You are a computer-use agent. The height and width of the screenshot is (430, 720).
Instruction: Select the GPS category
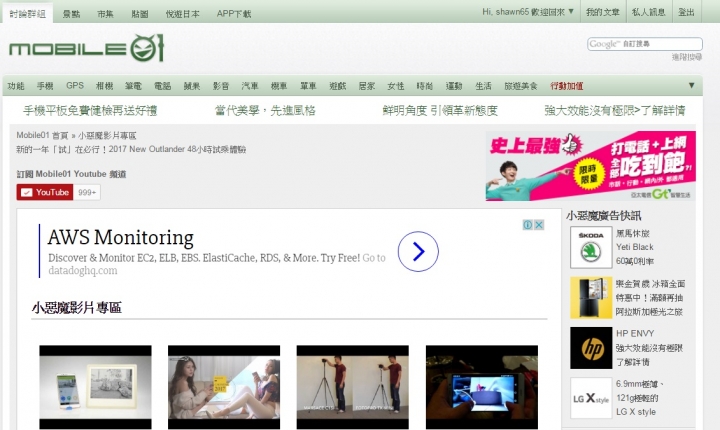(75, 85)
